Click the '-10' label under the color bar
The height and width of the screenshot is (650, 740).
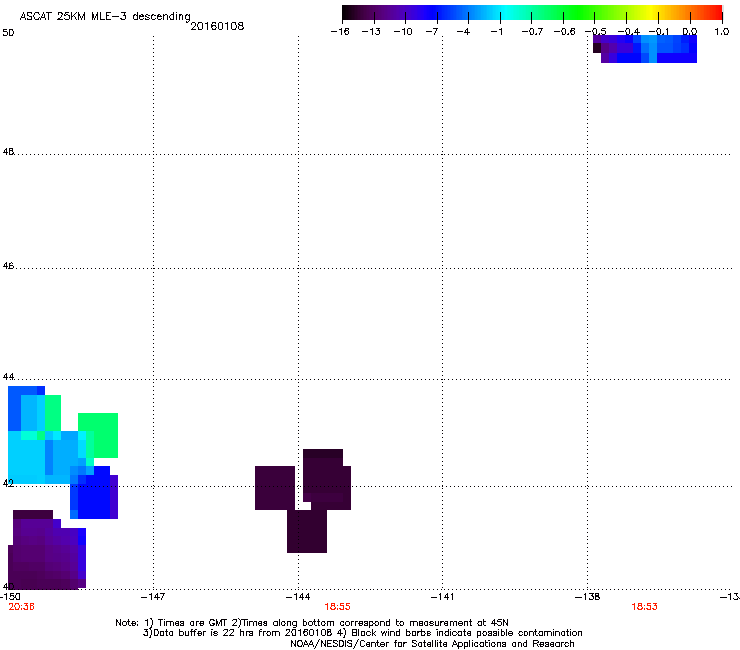tap(403, 32)
